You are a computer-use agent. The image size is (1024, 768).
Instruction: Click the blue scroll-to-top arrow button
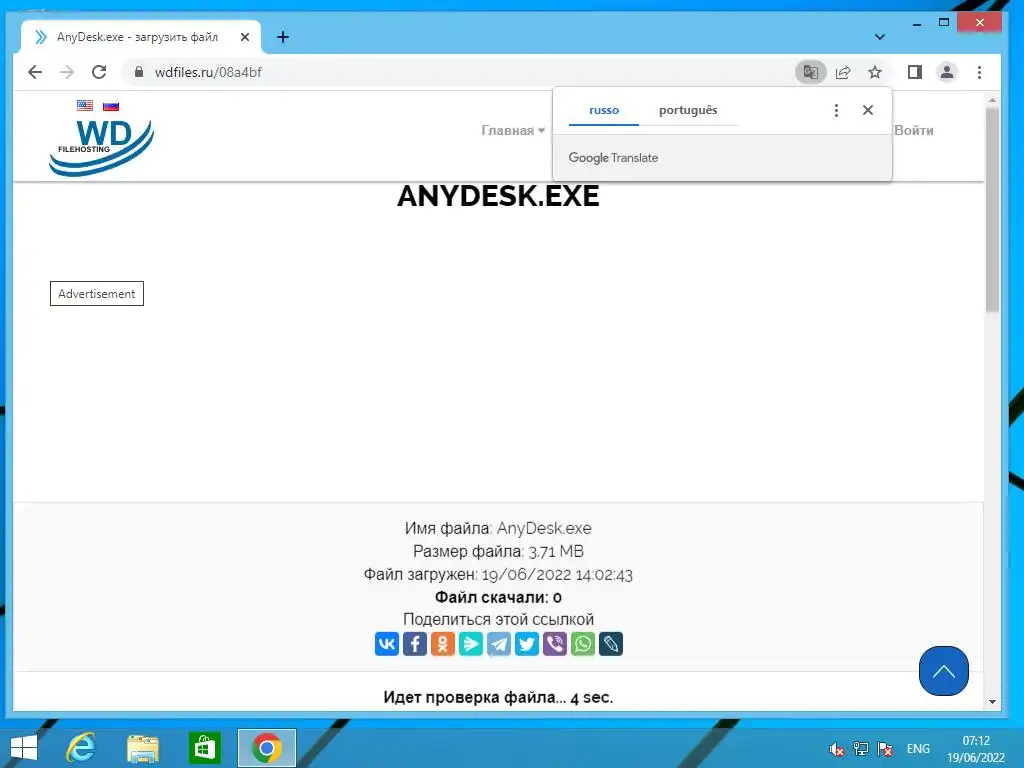944,671
